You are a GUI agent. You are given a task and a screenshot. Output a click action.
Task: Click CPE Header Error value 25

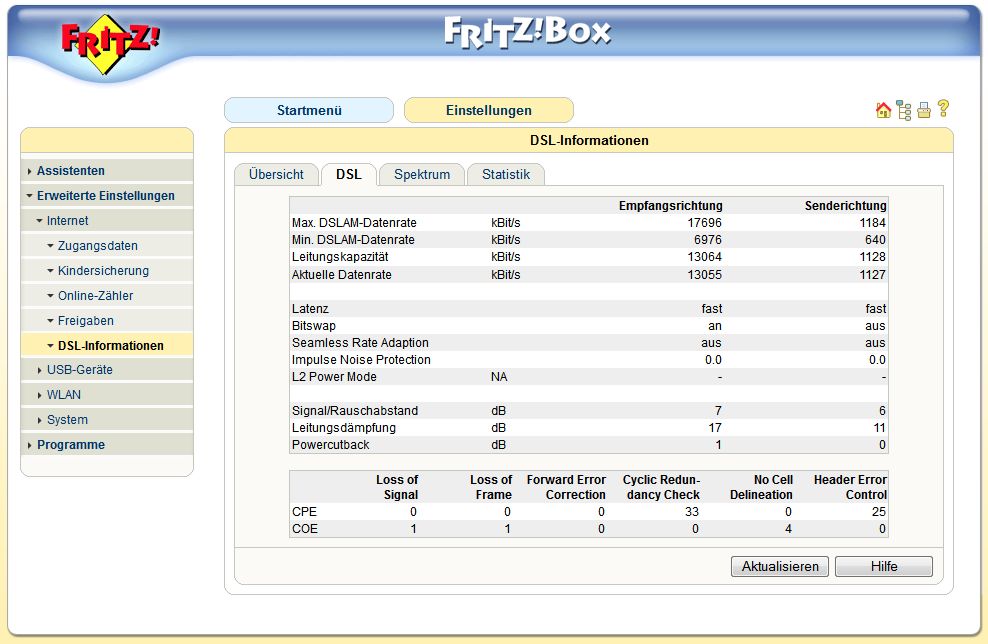click(879, 512)
